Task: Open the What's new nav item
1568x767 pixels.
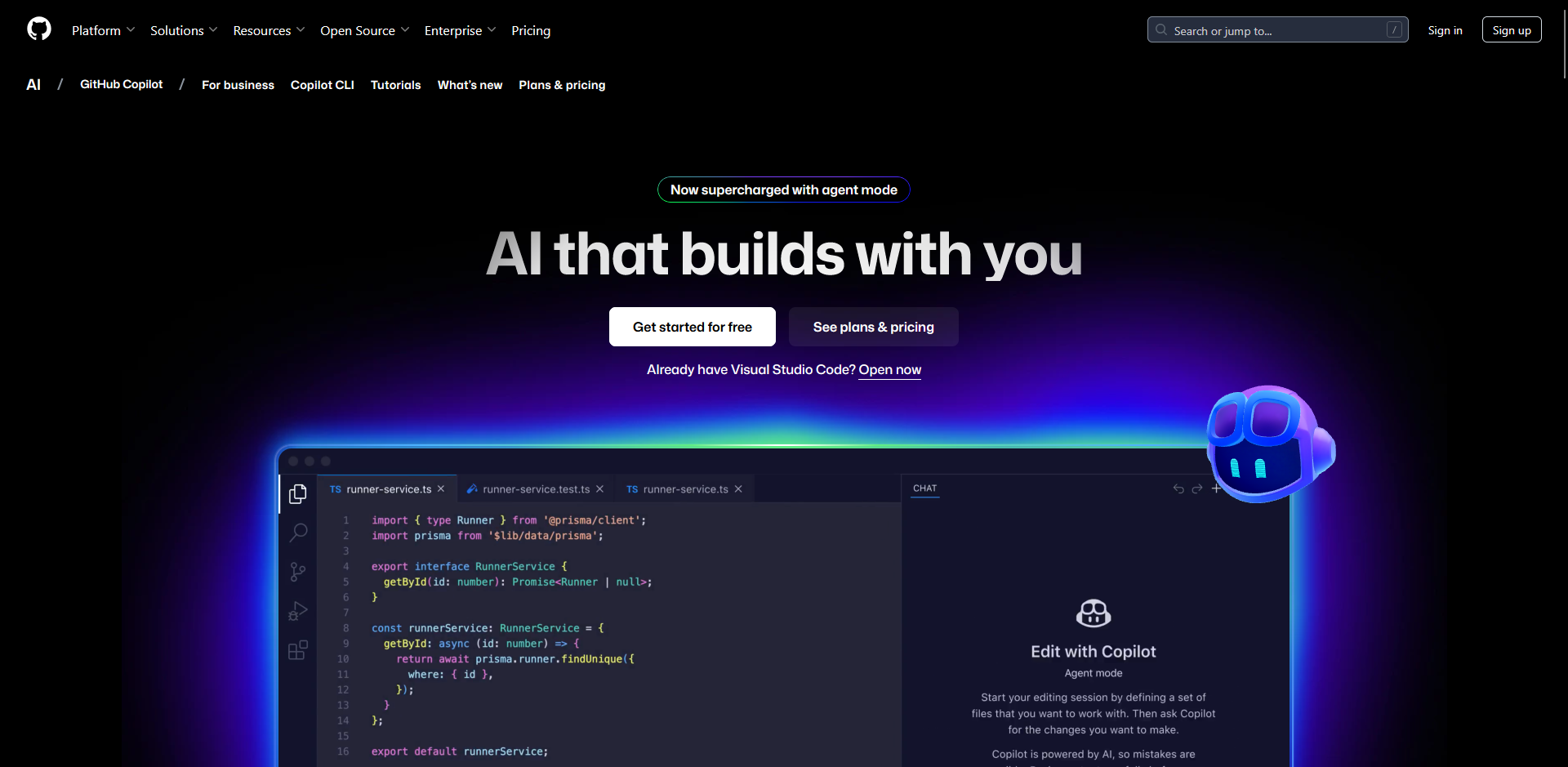Action: pos(470,85)
